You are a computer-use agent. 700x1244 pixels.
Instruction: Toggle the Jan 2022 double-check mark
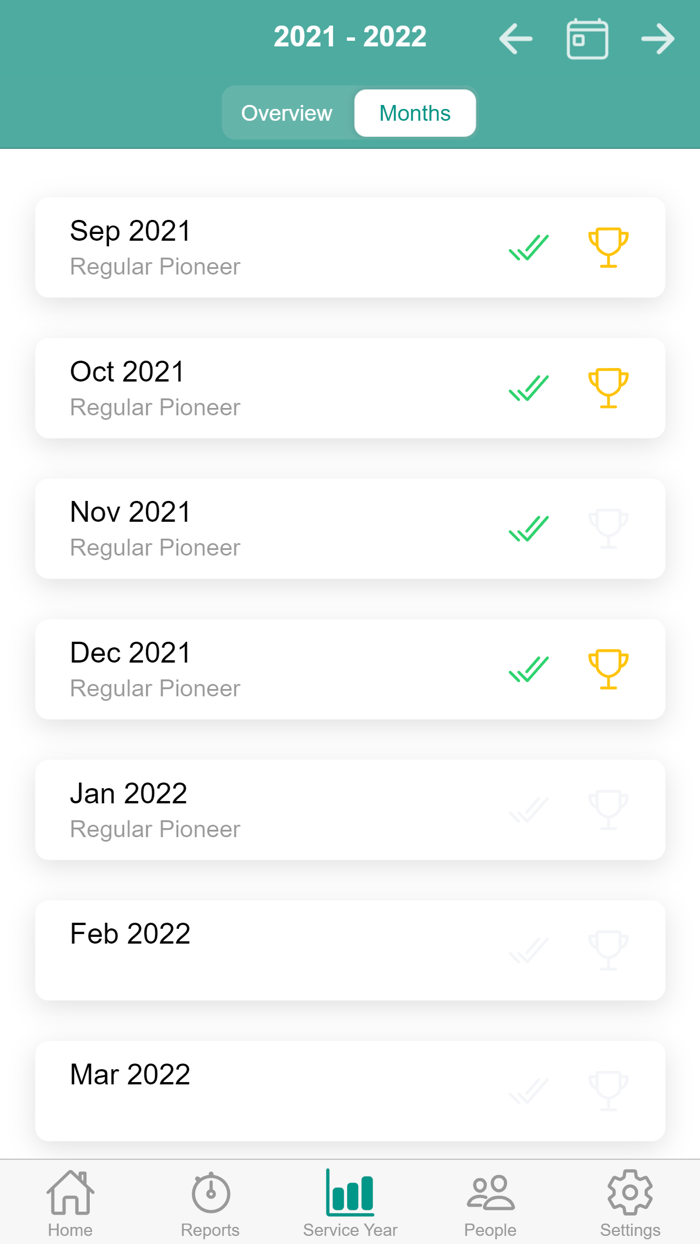[x=529, y=810]
